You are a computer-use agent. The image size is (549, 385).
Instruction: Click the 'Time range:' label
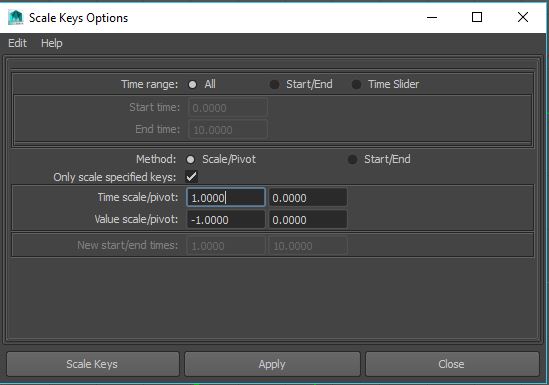[x=150, y=84]
